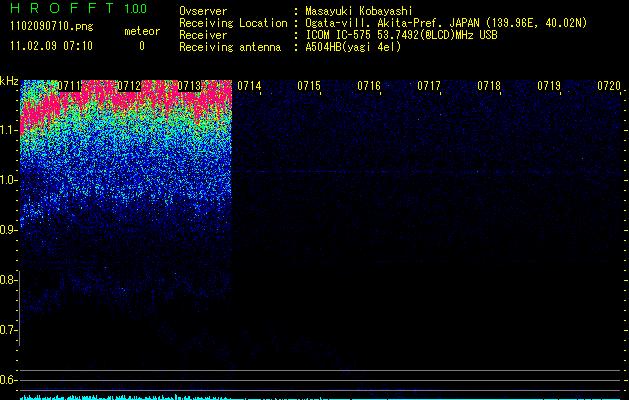Click the 0712 time marker
Screen dimensions: 629x400
pyautogui.click(x=129, y=86)
